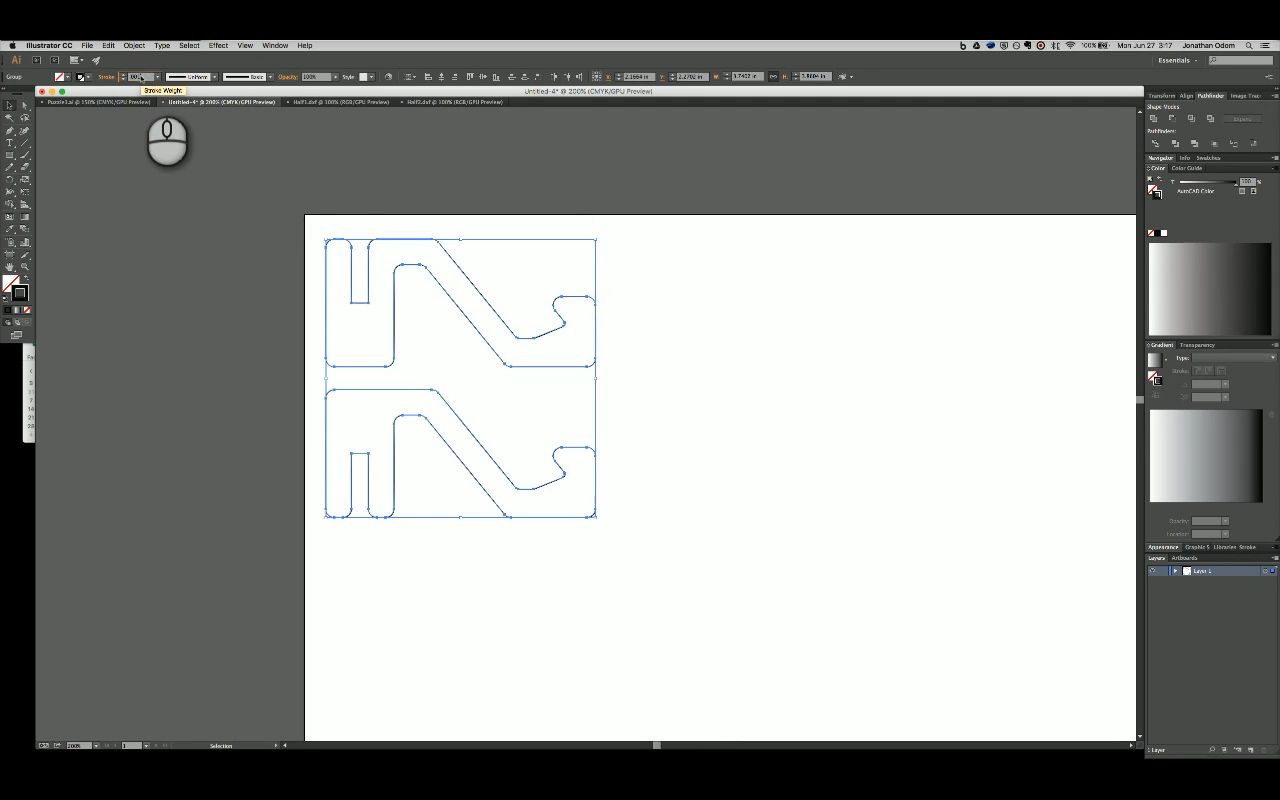1280x800 pixels.
Task: Switch to the Swatches panel tab
Action: click(1208, 158)
